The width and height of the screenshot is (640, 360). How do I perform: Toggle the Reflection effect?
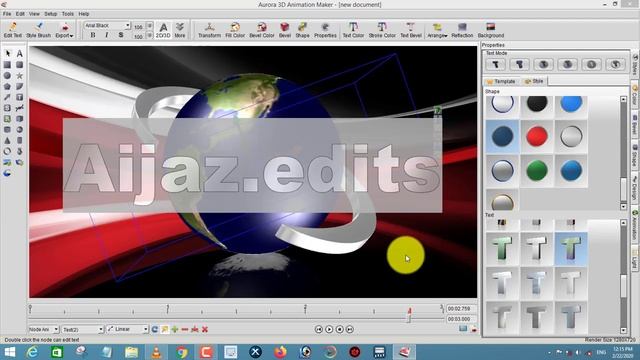[x=462, y=30]
